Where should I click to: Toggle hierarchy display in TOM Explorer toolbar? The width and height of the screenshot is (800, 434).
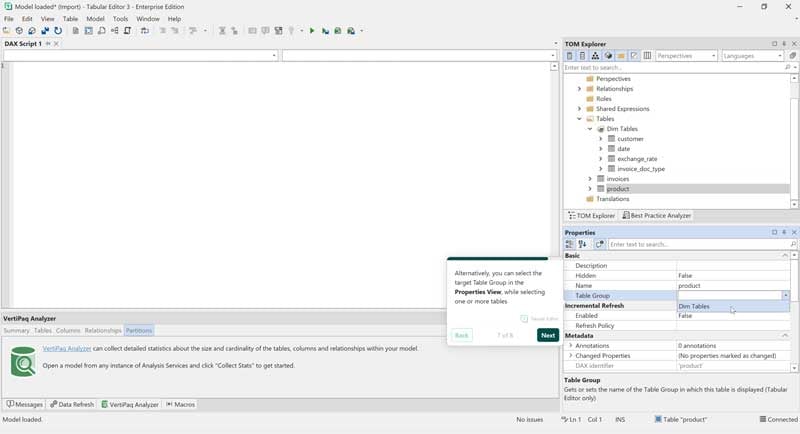(595, 56)
